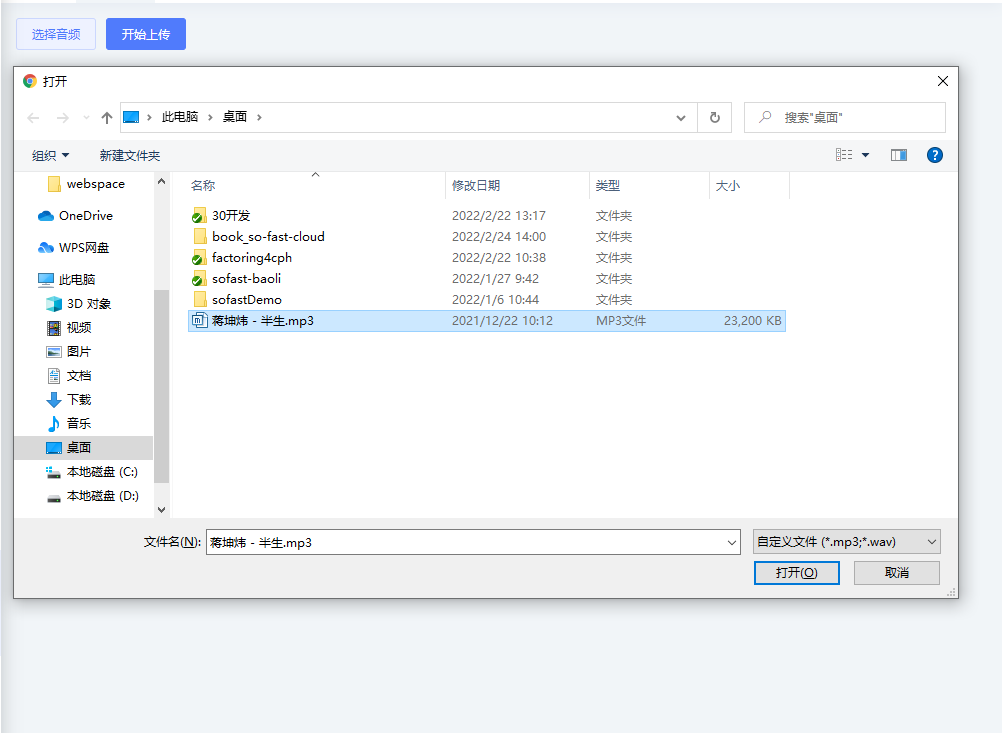Viewport: 1002px width, 733px height.
Task: Open the address bar path dropdown
Action: (x=681, y=117)
